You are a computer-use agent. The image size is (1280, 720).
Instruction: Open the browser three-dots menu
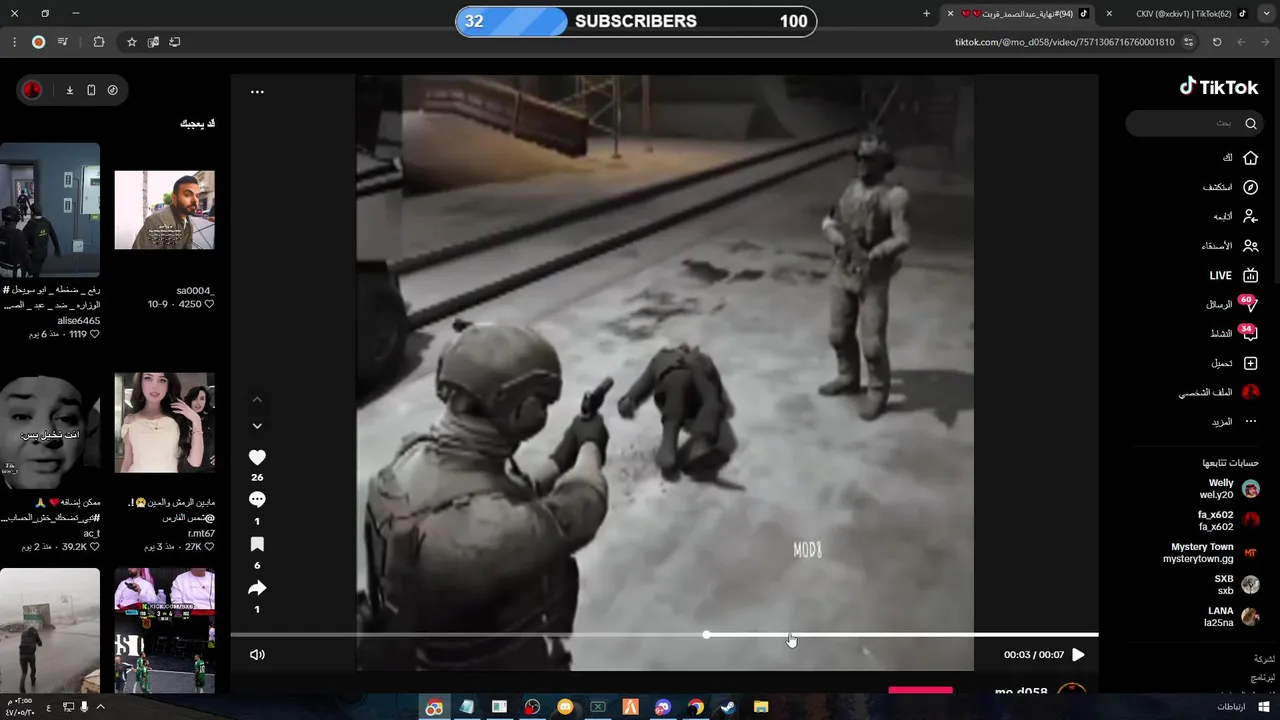pyautogui.click(x=14, y=42)
